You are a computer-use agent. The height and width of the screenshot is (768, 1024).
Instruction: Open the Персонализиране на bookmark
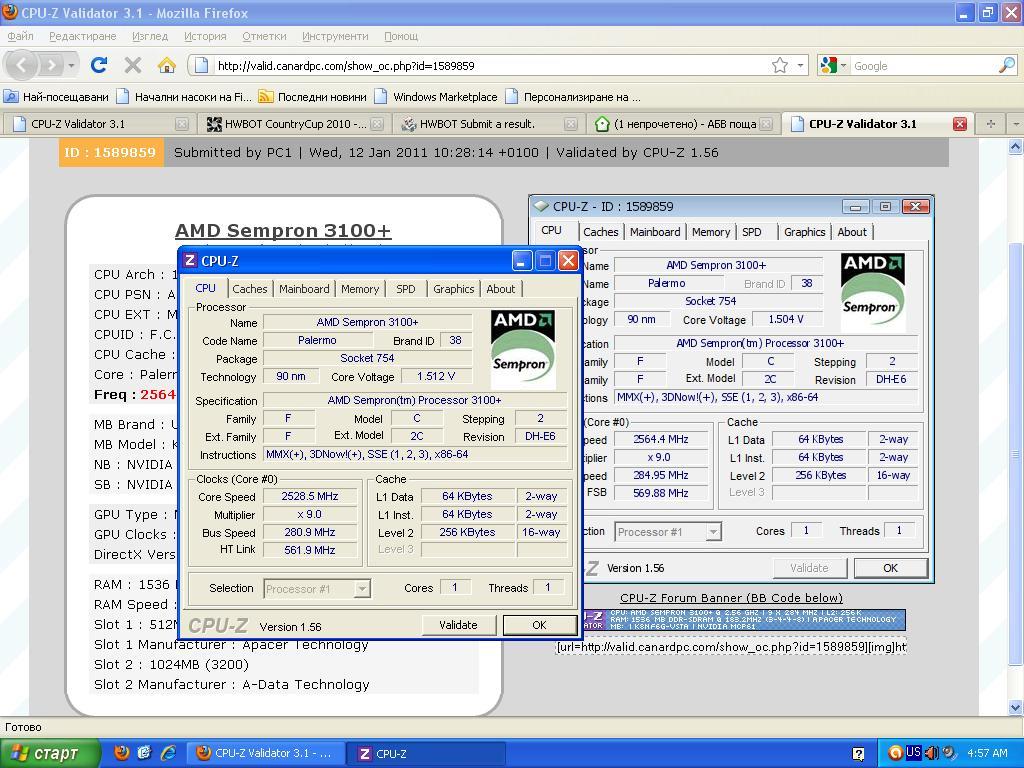tap(573, 97)
